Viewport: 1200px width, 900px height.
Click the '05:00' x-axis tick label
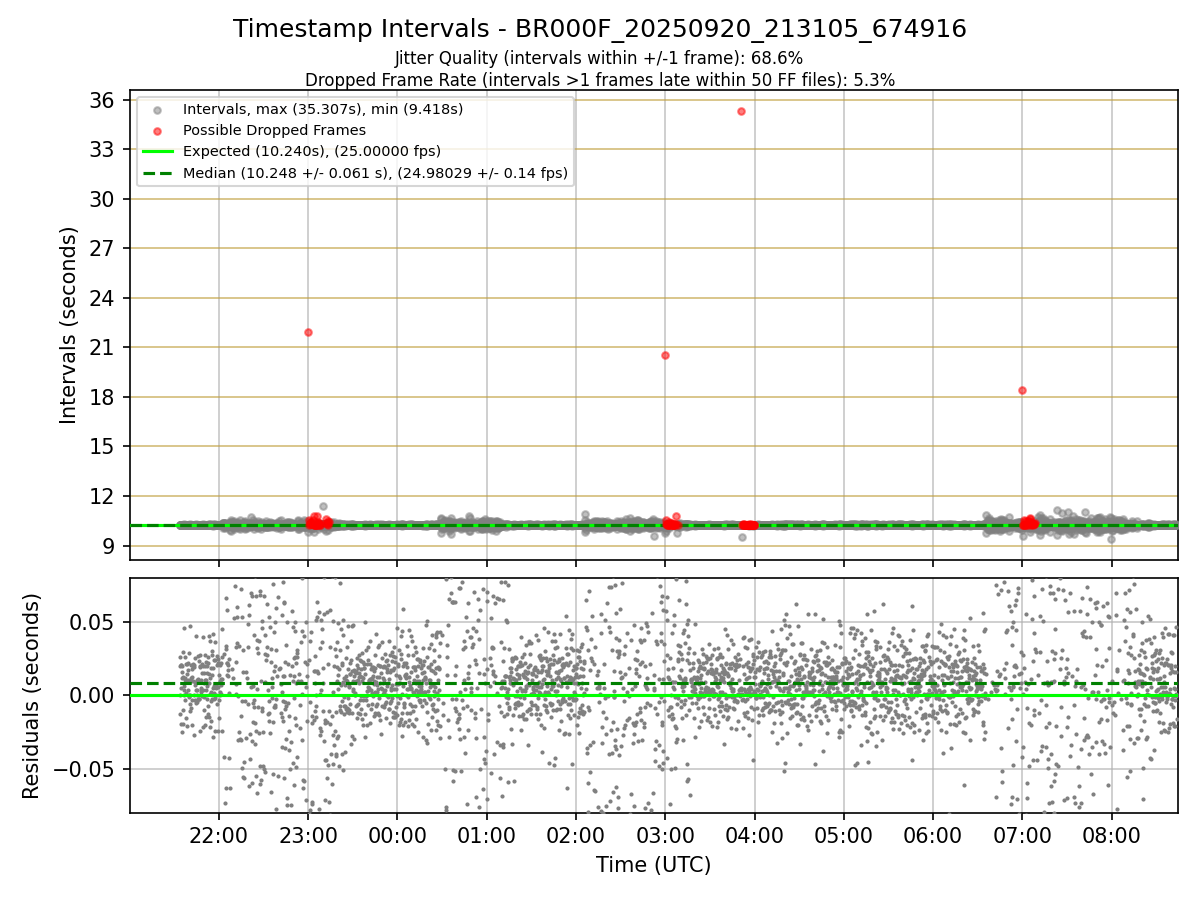click(x=843, y=837)
